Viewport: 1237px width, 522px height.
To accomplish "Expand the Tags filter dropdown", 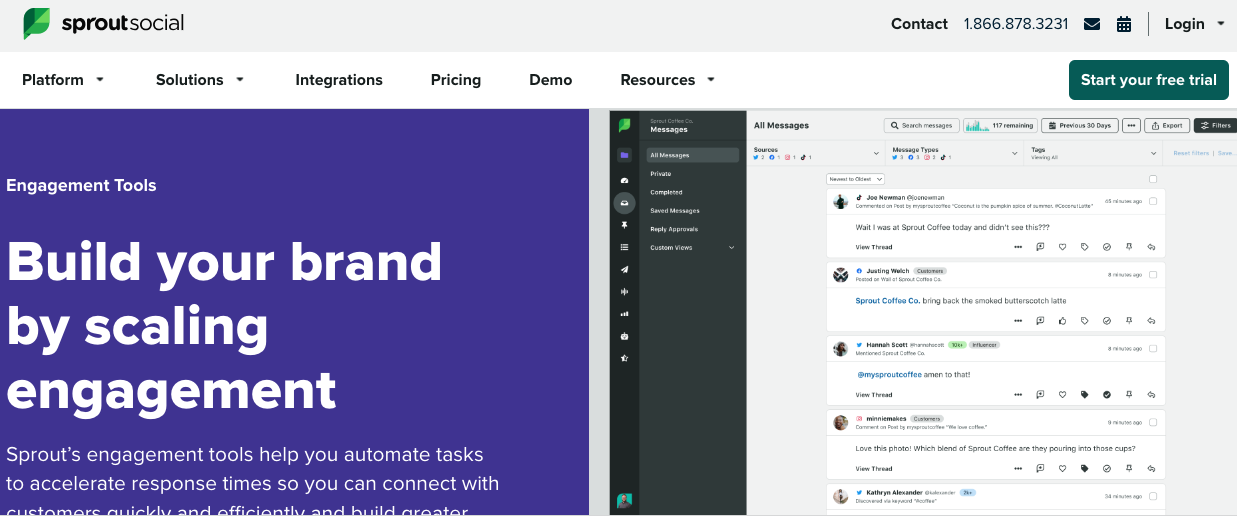I will pyautogui.click(x=1154, y=154).
